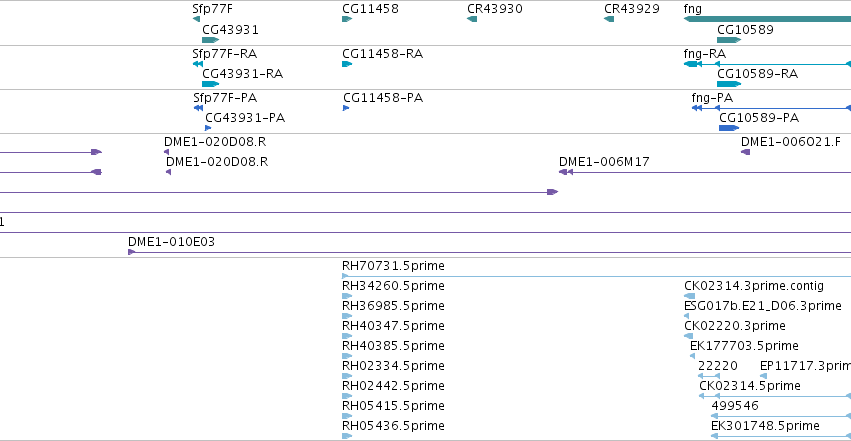851x441 pixels.
Task: Click the RH70731.5prime EST label
Action: coord(393,266)
